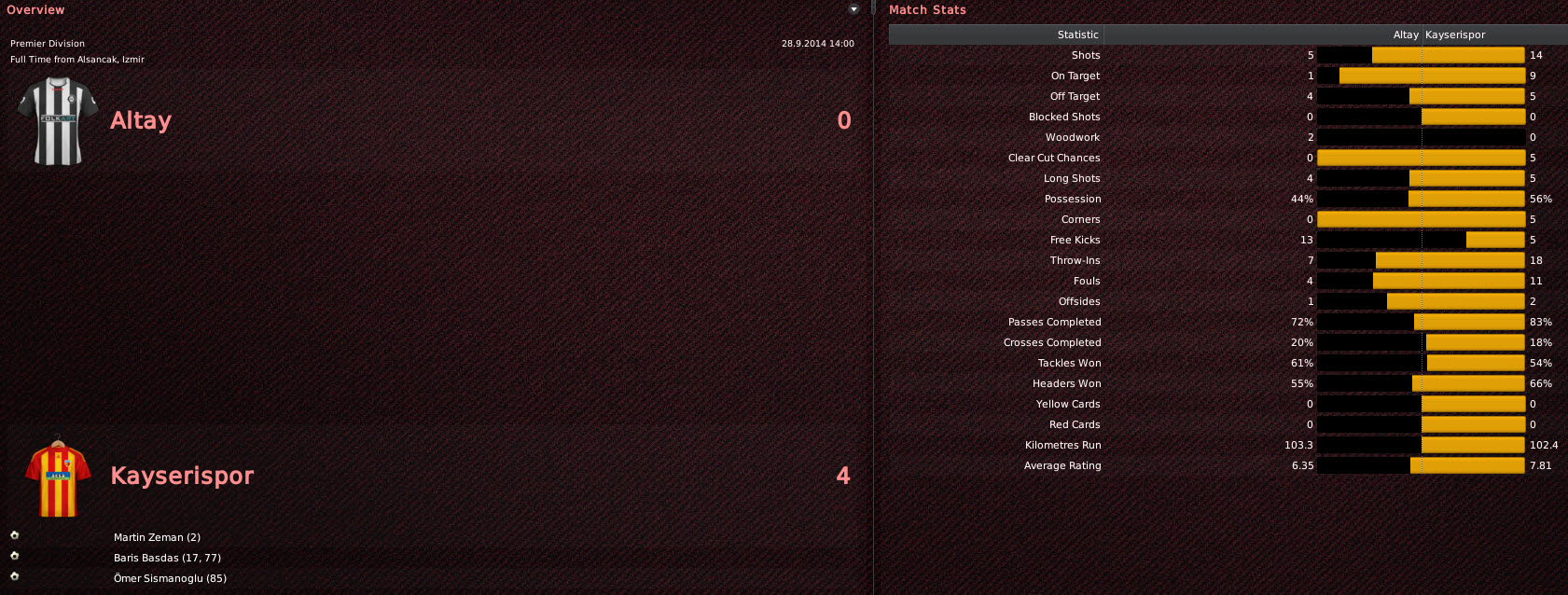1568x595 pixels.
Task: Click the Match Stats panel title
Action: coord(927,9)
